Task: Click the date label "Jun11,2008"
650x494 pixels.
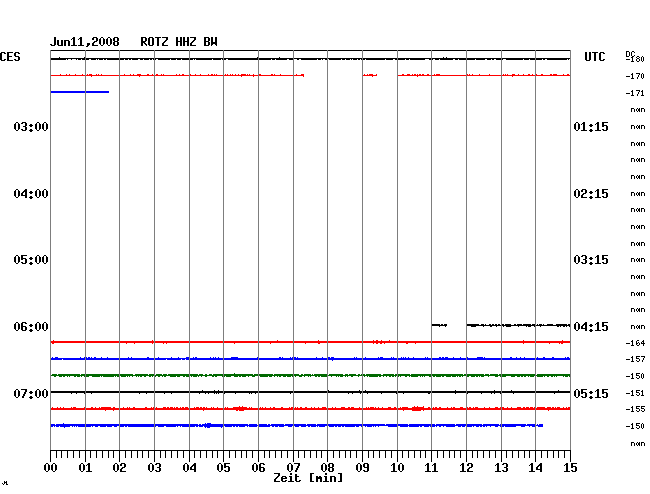Action: [x=85, y=42]
